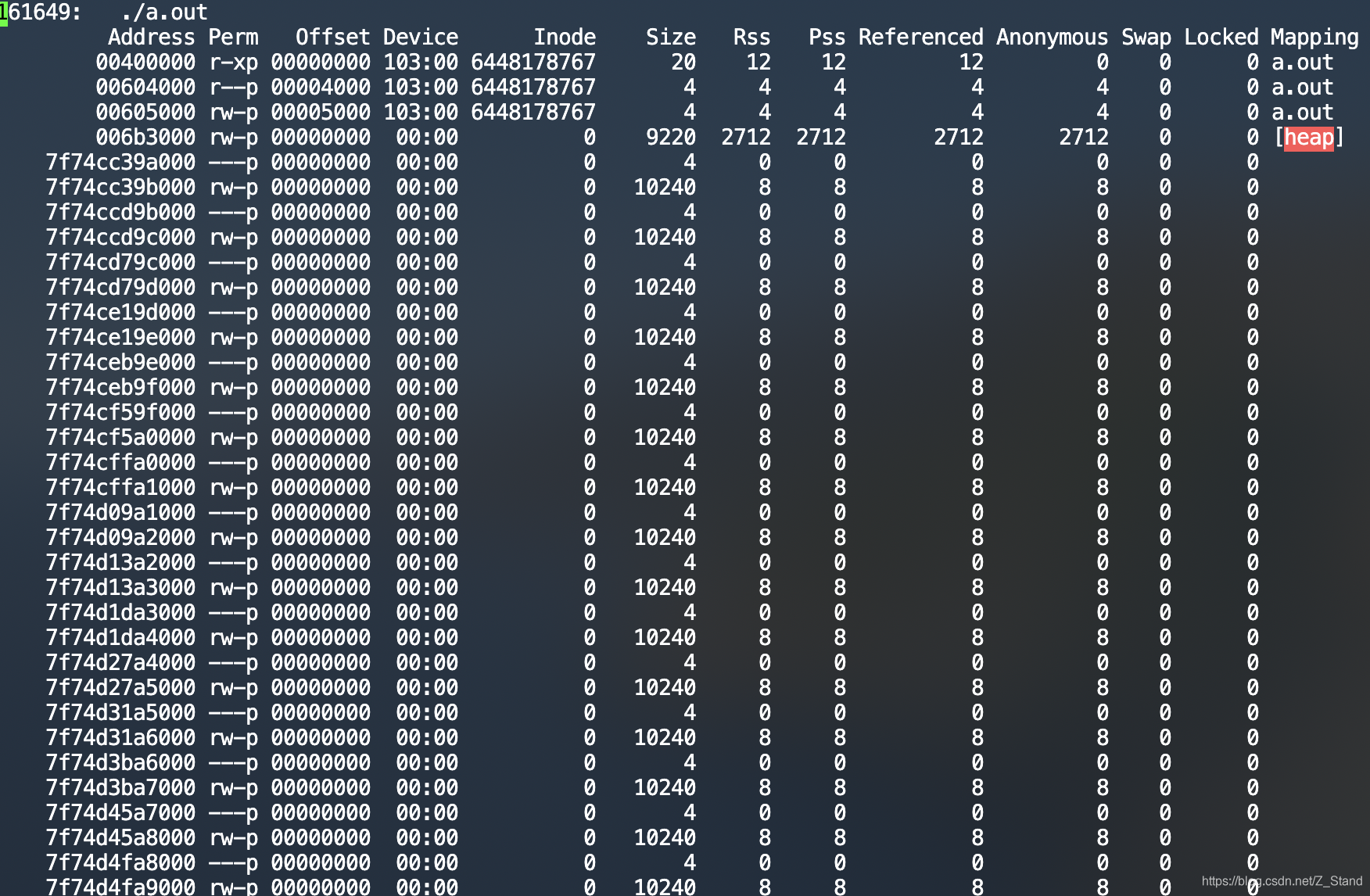The width and height of the screenshot is (1370, 896).
Task: Click the Address column header
Action: 152,38
